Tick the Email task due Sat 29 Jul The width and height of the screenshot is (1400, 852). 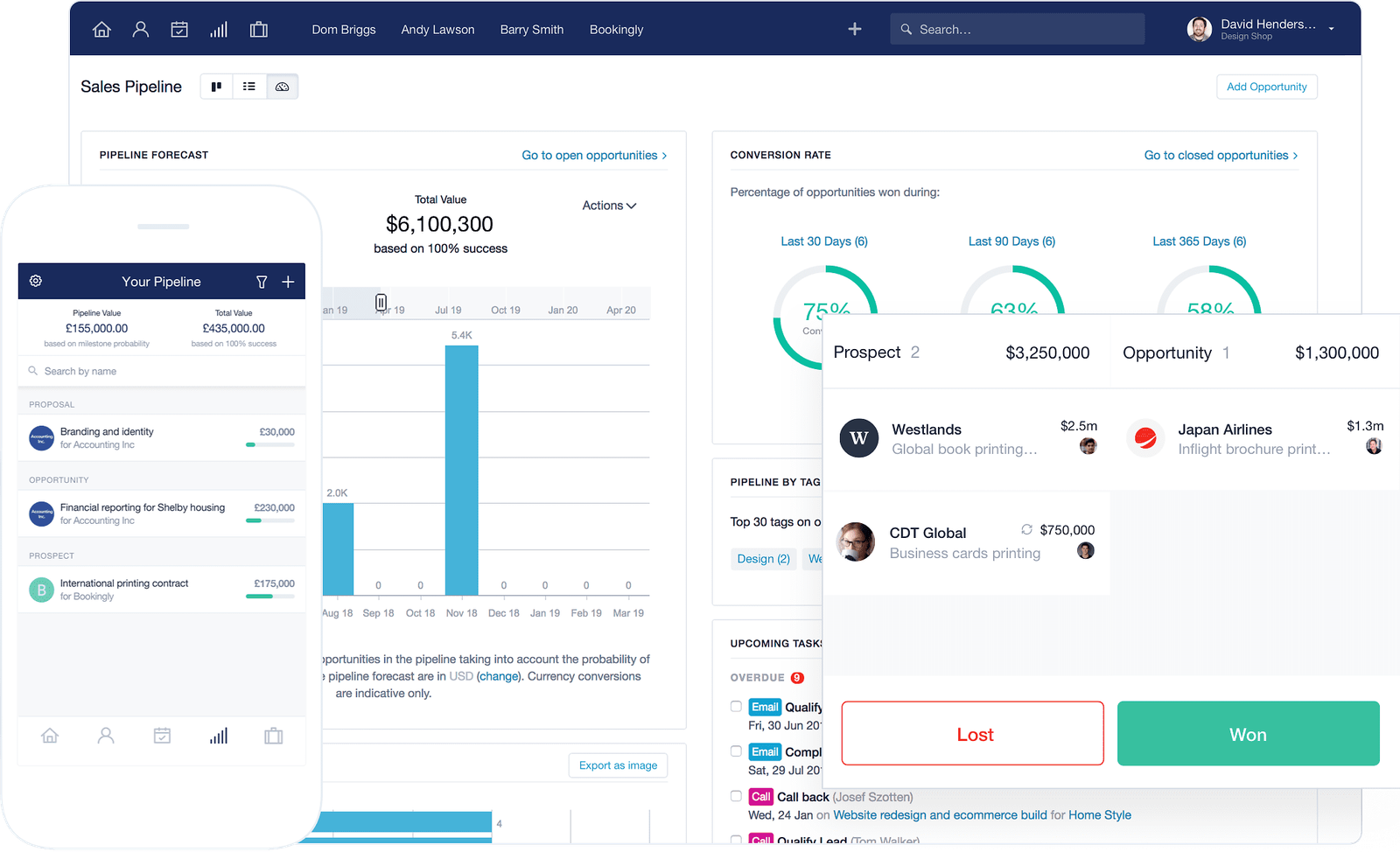point(736,751)
